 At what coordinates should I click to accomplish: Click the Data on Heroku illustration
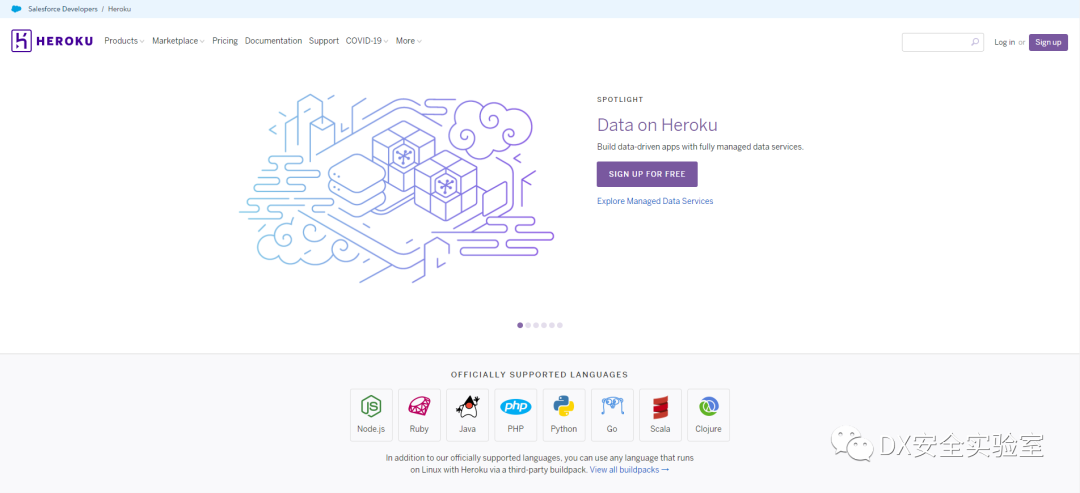(397, 189)
